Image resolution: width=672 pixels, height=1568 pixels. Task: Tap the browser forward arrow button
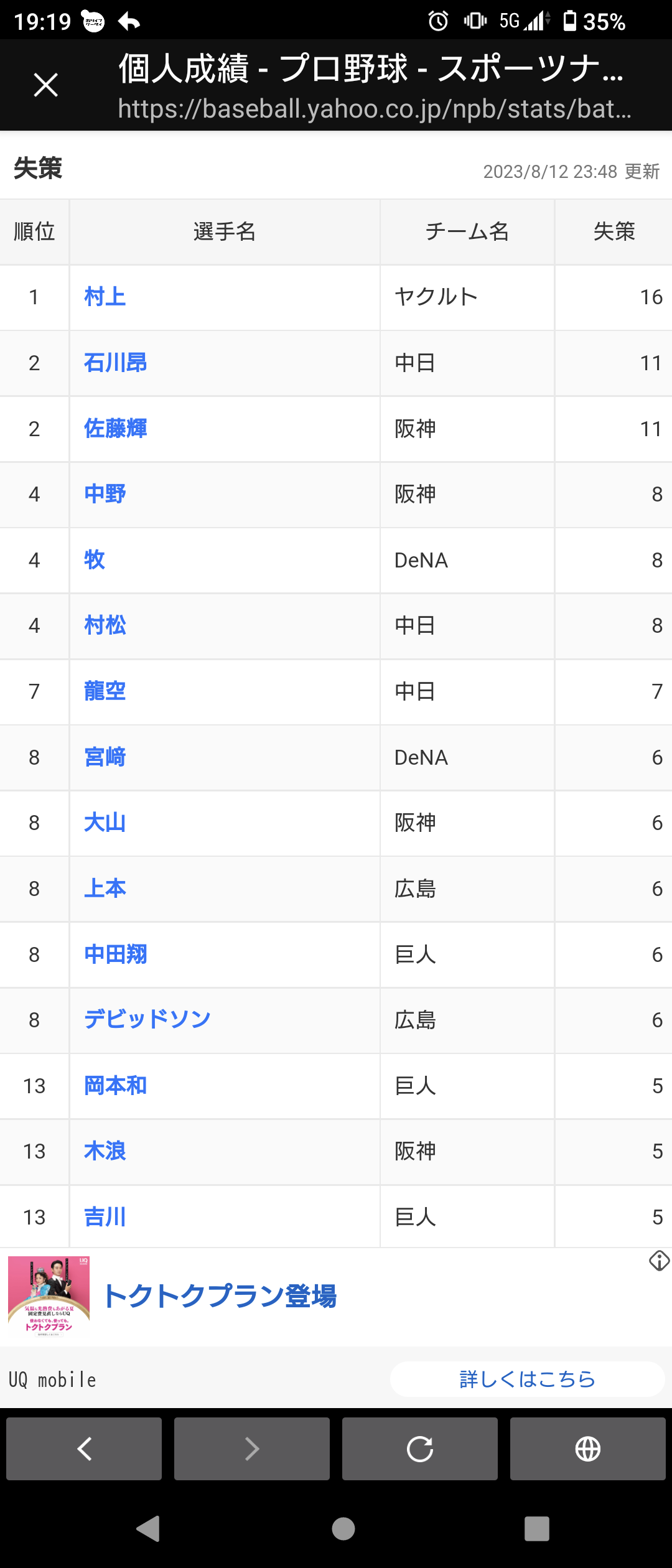coord(252,1449)
